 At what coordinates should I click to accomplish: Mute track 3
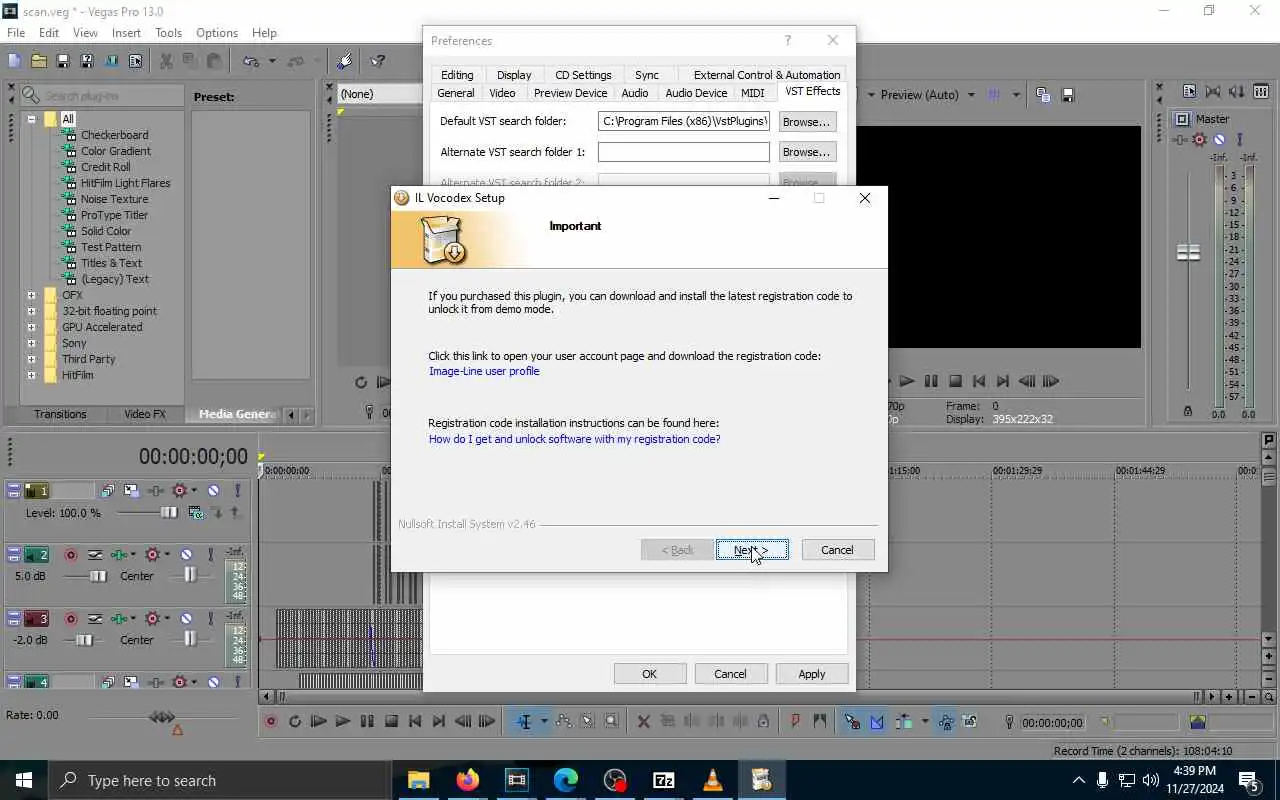coord(186,619)
